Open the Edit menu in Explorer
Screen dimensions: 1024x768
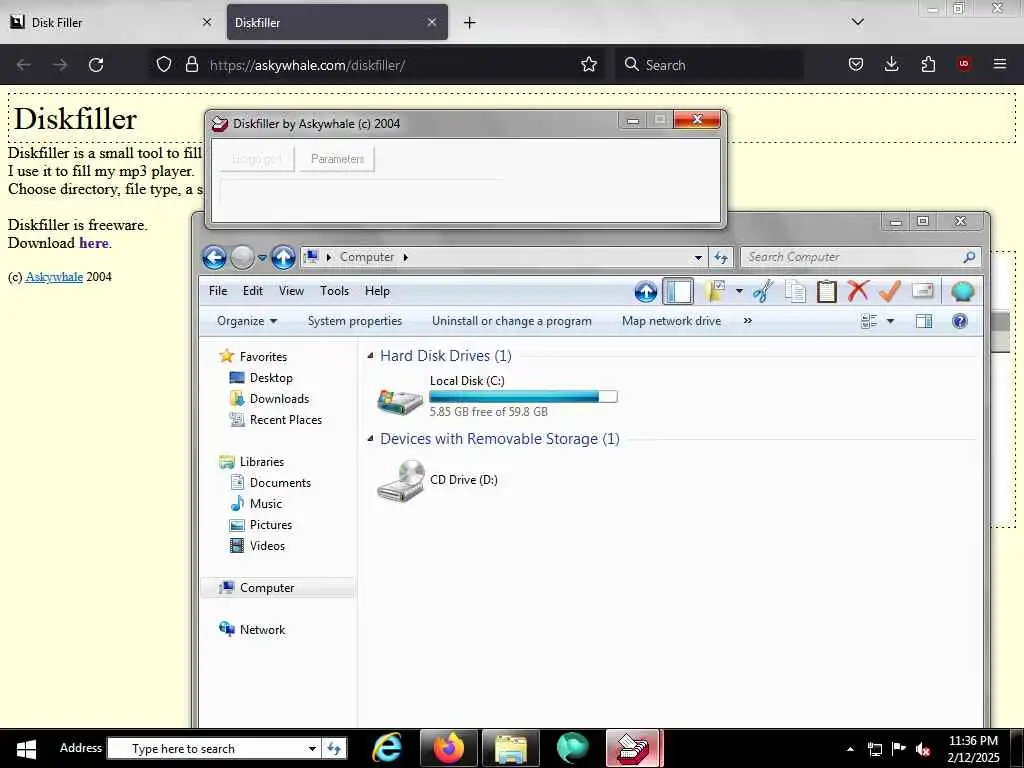click(253, 291)
